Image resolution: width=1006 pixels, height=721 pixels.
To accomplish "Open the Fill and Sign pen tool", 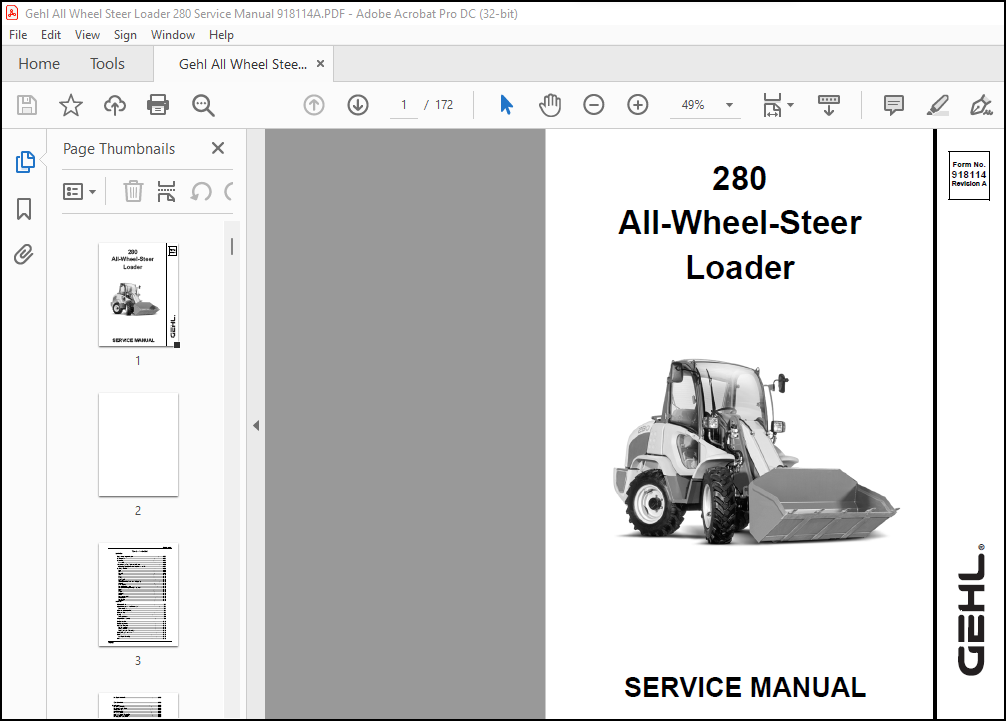I will coord(981,105).
